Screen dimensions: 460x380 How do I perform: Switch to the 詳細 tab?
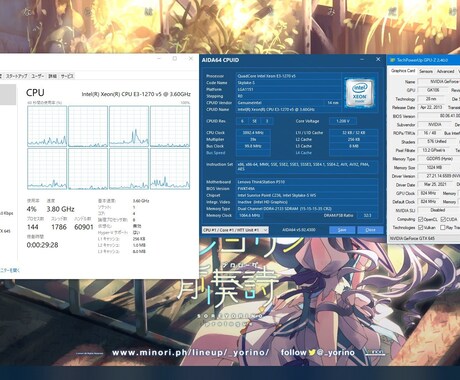[x=52, y=76]
